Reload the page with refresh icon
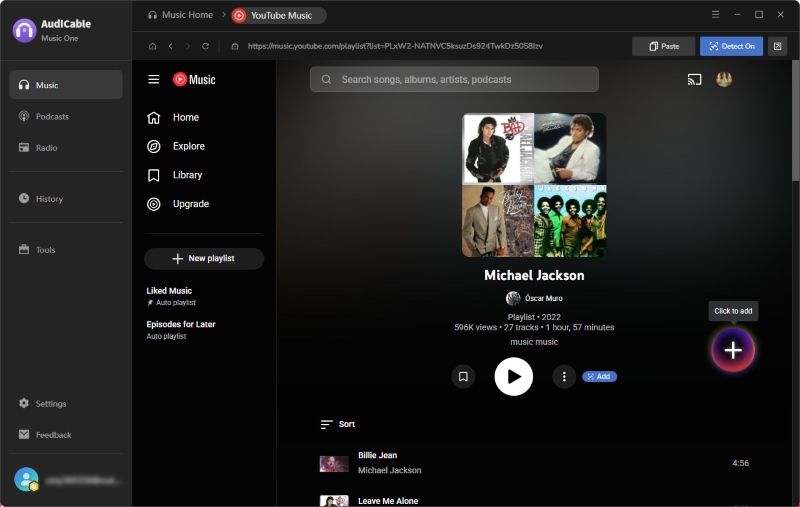This screenshot has width=800, height=507. point(205,46)
